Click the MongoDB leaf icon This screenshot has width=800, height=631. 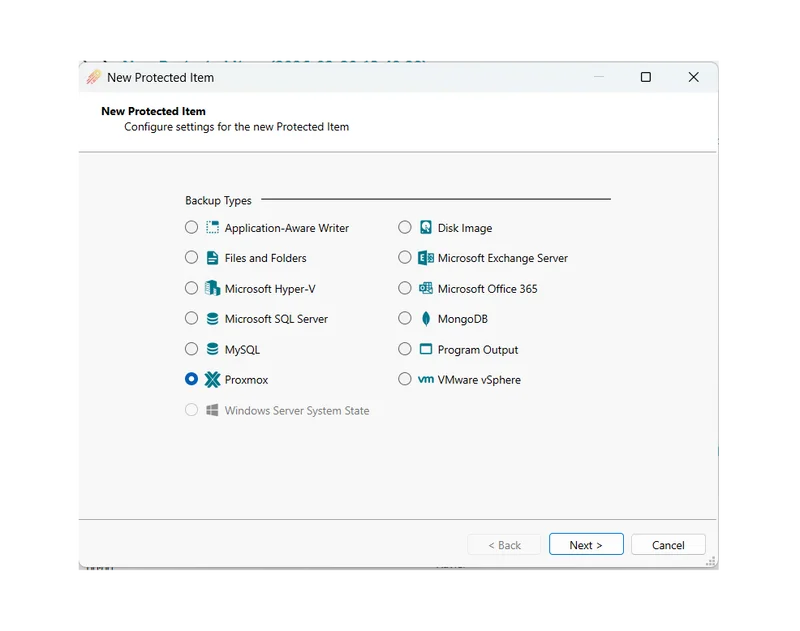pos(425,319)
